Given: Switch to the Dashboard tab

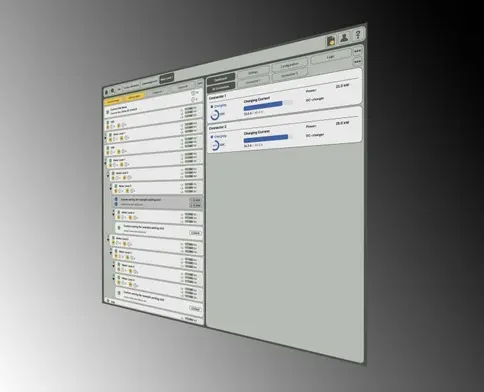Looking at the screenshot, I should coord(220,79).
